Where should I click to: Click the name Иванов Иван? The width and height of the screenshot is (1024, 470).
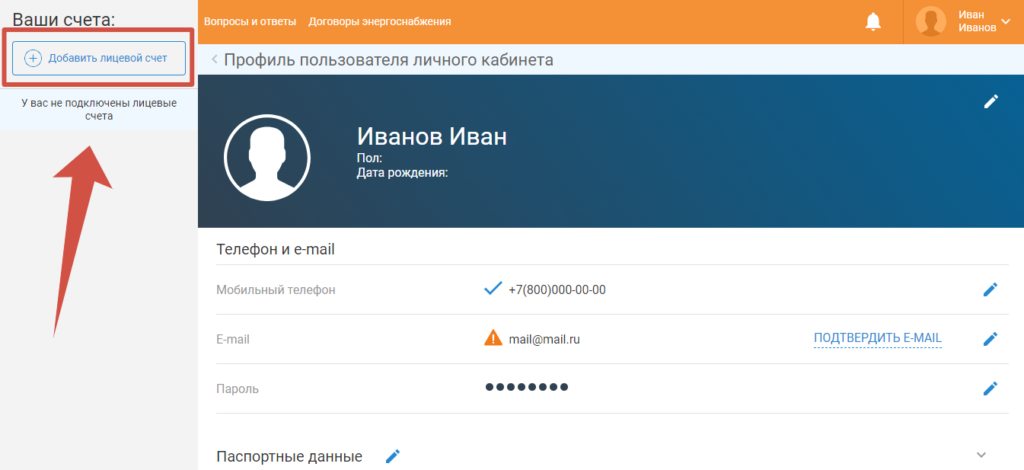click(432, 137)
